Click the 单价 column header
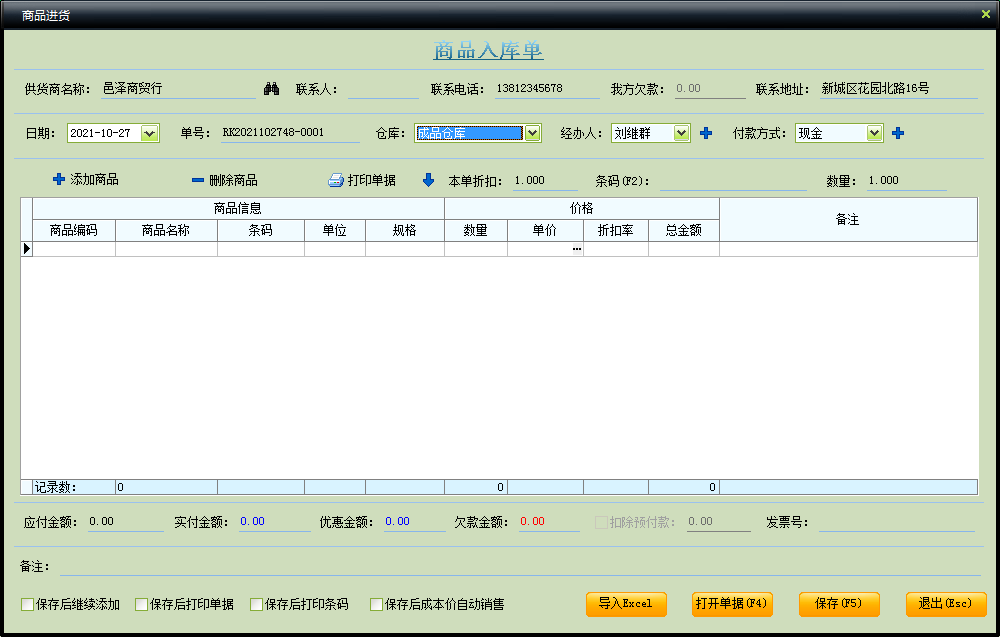 [545, 230]
